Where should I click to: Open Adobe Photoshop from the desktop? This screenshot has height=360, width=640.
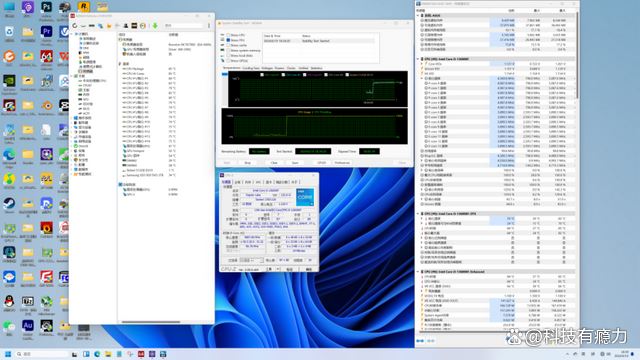click(x=46, y=7)
